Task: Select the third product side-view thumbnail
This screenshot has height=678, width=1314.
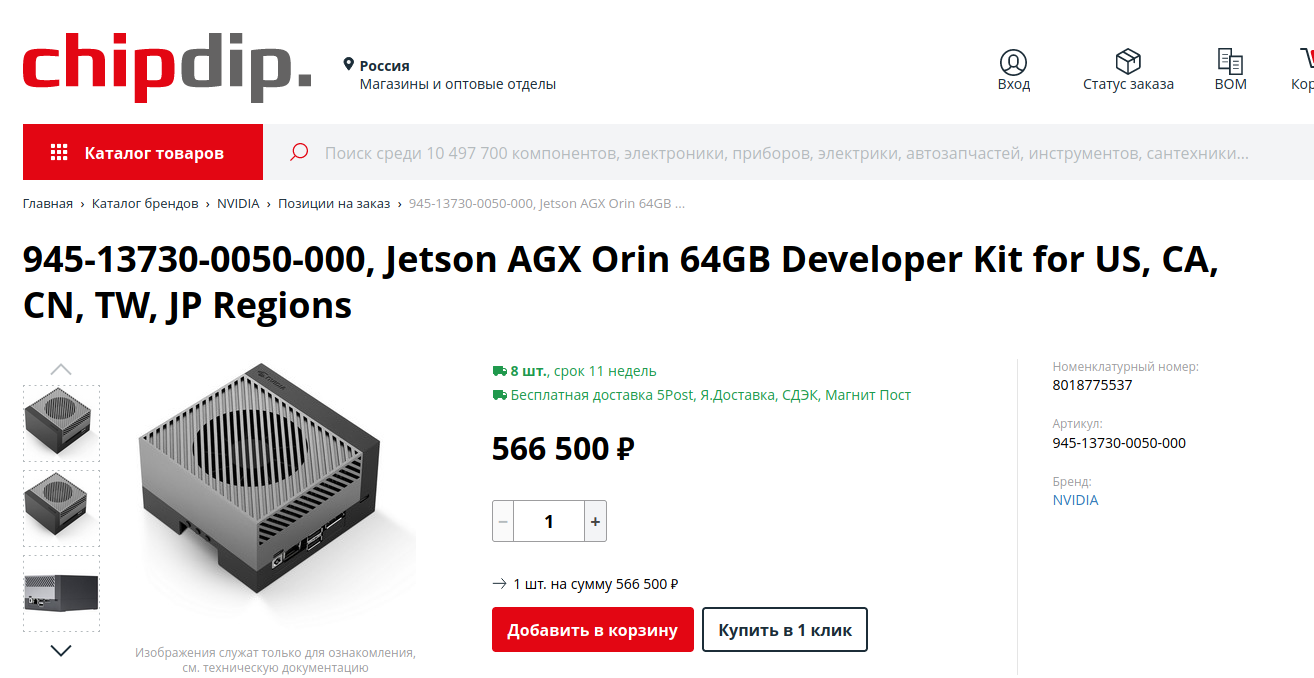Action: tap(61, 594)
